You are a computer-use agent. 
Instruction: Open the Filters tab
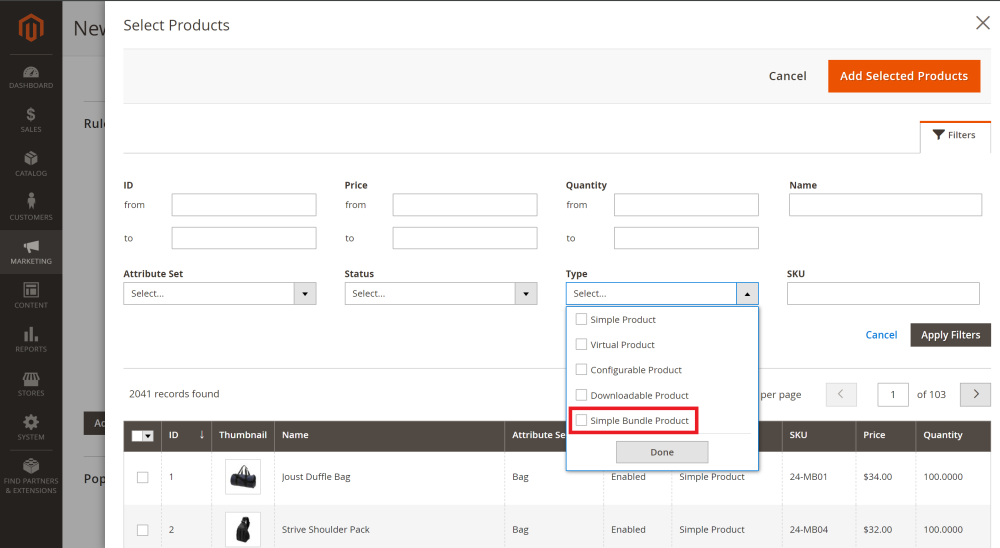click(x=955, y=135)
